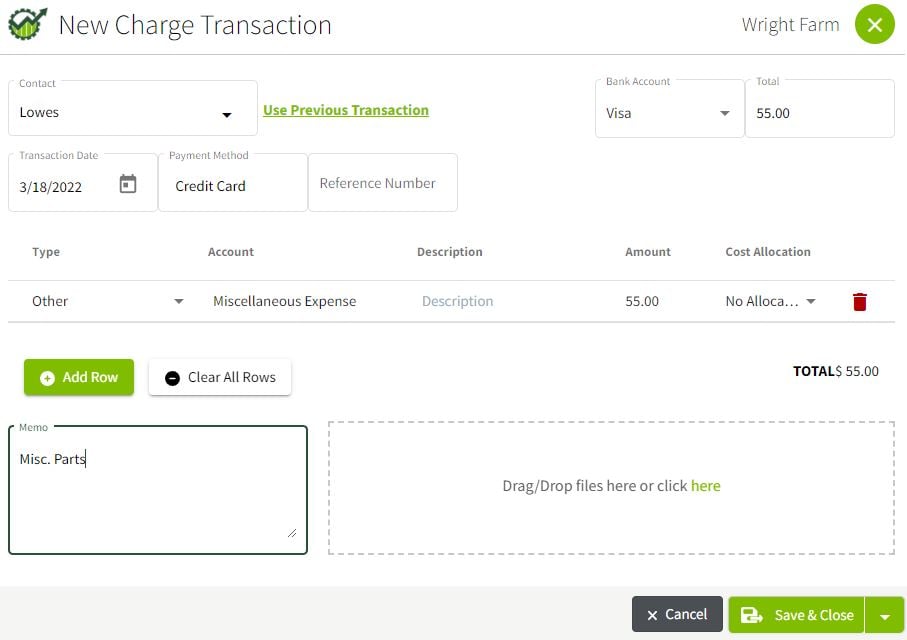This screenshot has width=907, height=640.
Task: Click the minus icon on Clear All Rows
Action: click(x=172, y=377)
